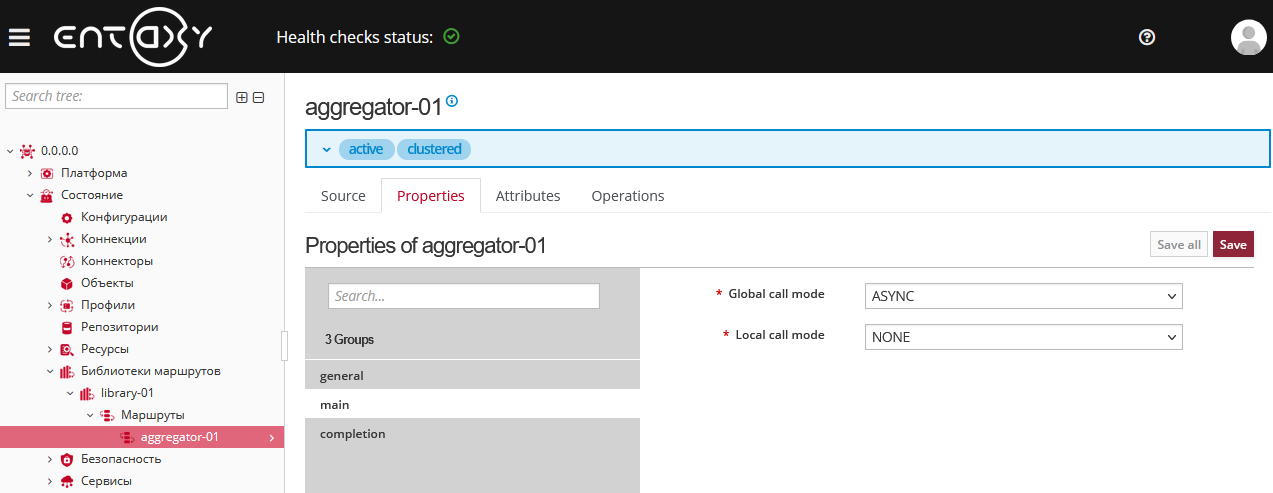Collapse the Библиотеки маршрутов tree node
1273x493 pixels.
[50, 371]
